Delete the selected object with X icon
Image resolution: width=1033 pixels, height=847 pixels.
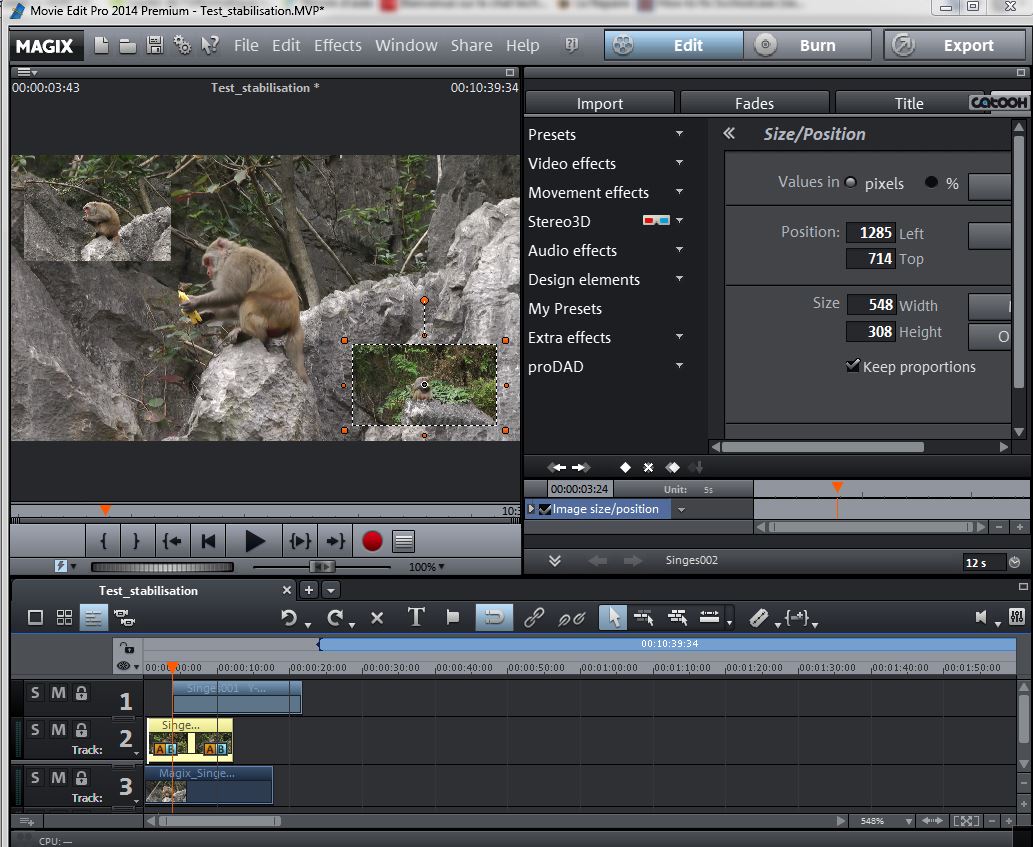377,618
